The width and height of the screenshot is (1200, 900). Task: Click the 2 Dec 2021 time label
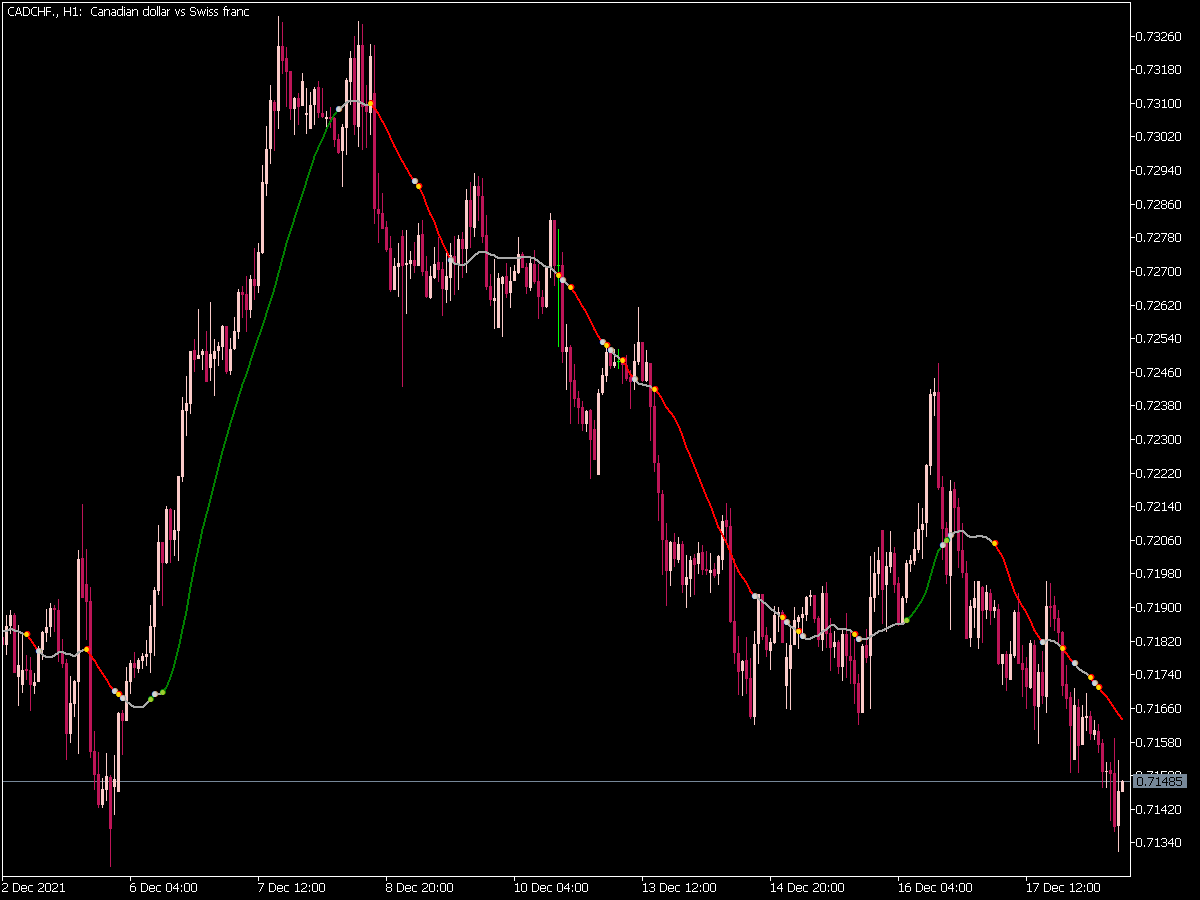tap(34, 887)
